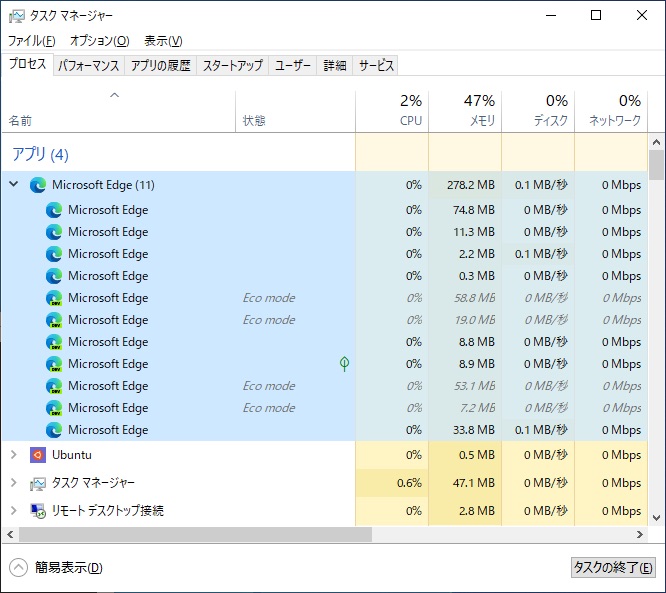This screenshot has width=666, height=593.
Task: Expand the Ubuntu process group
Action: click(14, 455)
